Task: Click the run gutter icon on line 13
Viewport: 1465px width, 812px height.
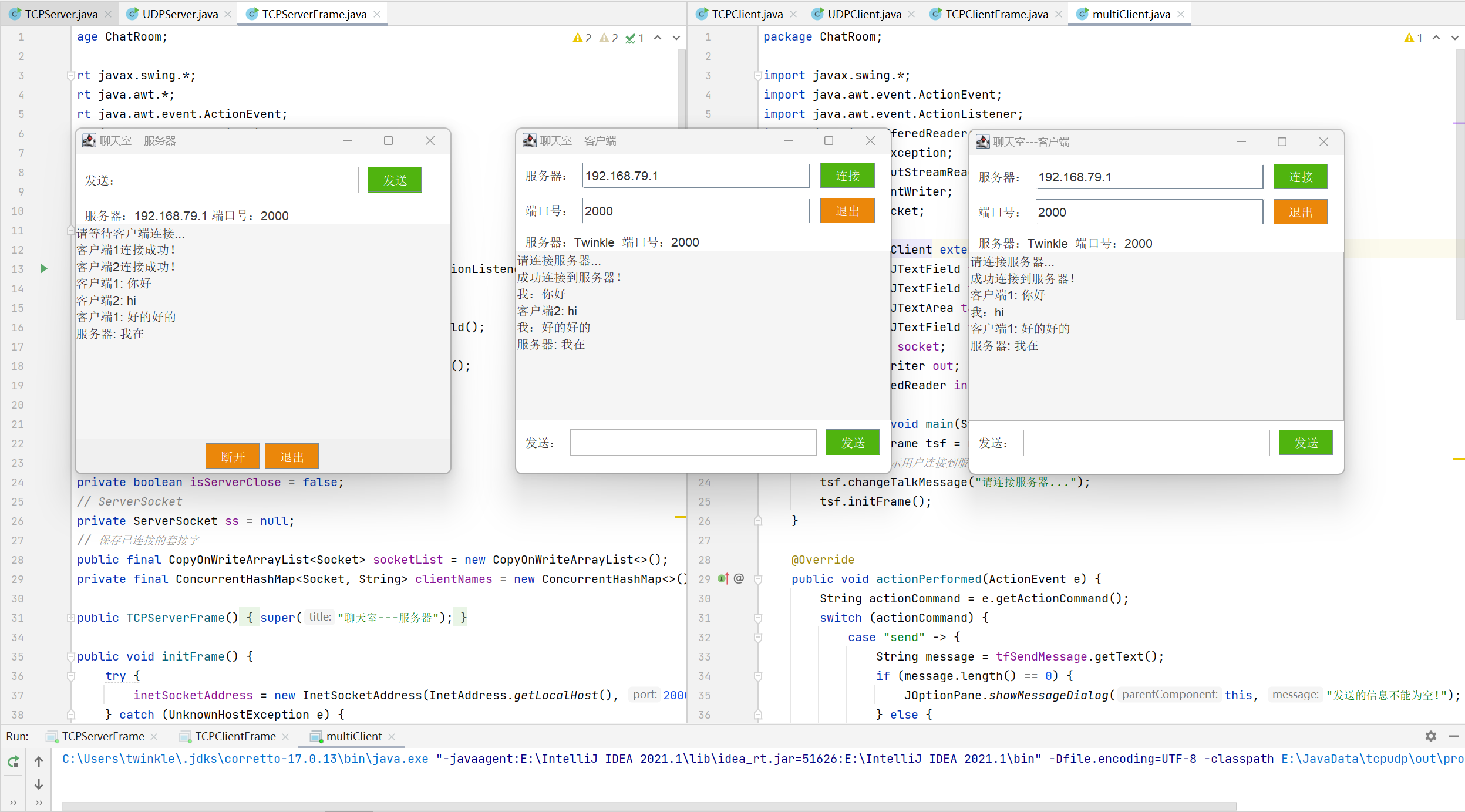Action: click(x=43, y=269)
